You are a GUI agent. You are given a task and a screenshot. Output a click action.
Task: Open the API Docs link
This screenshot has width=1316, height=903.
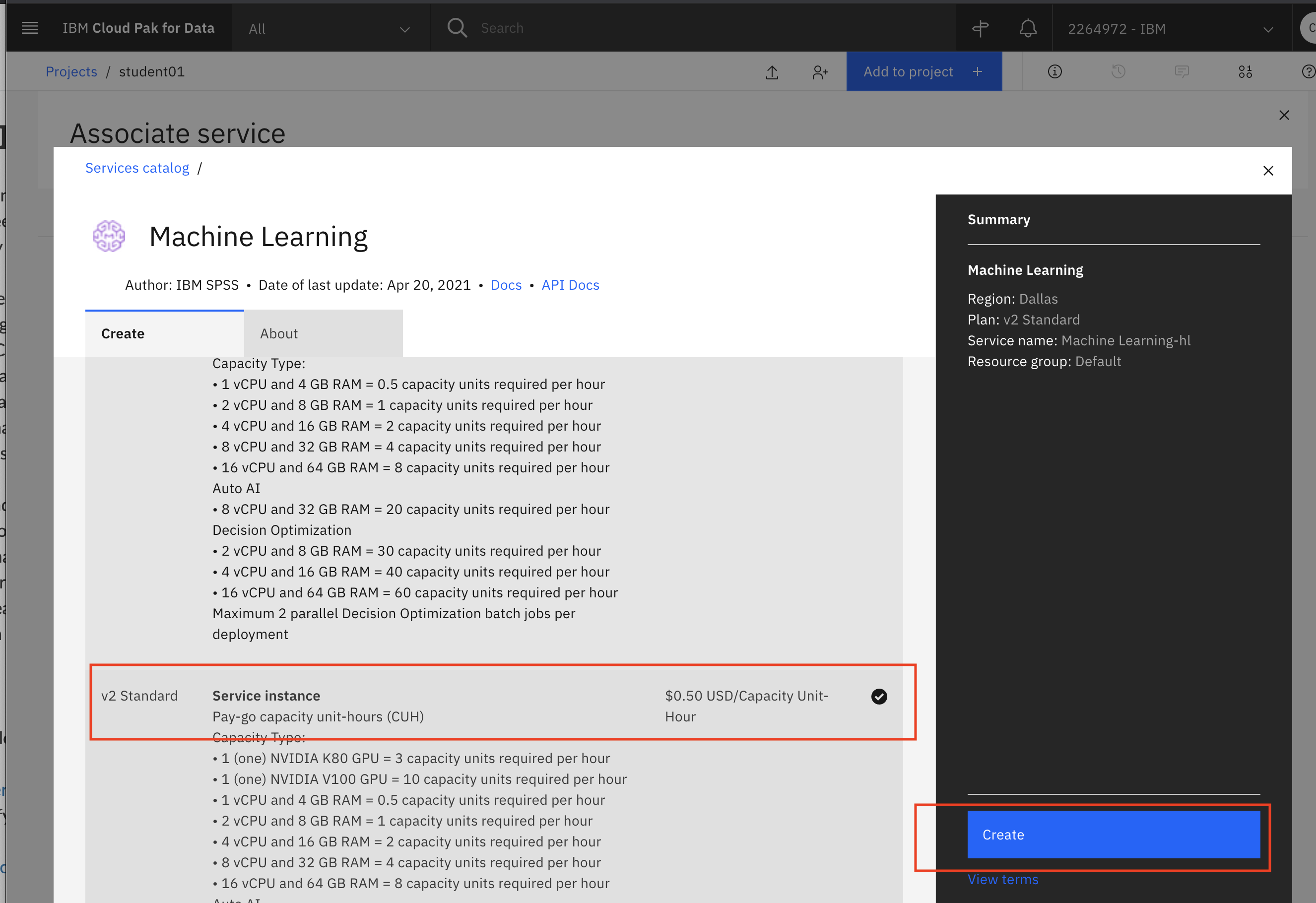tap(570, 285)
